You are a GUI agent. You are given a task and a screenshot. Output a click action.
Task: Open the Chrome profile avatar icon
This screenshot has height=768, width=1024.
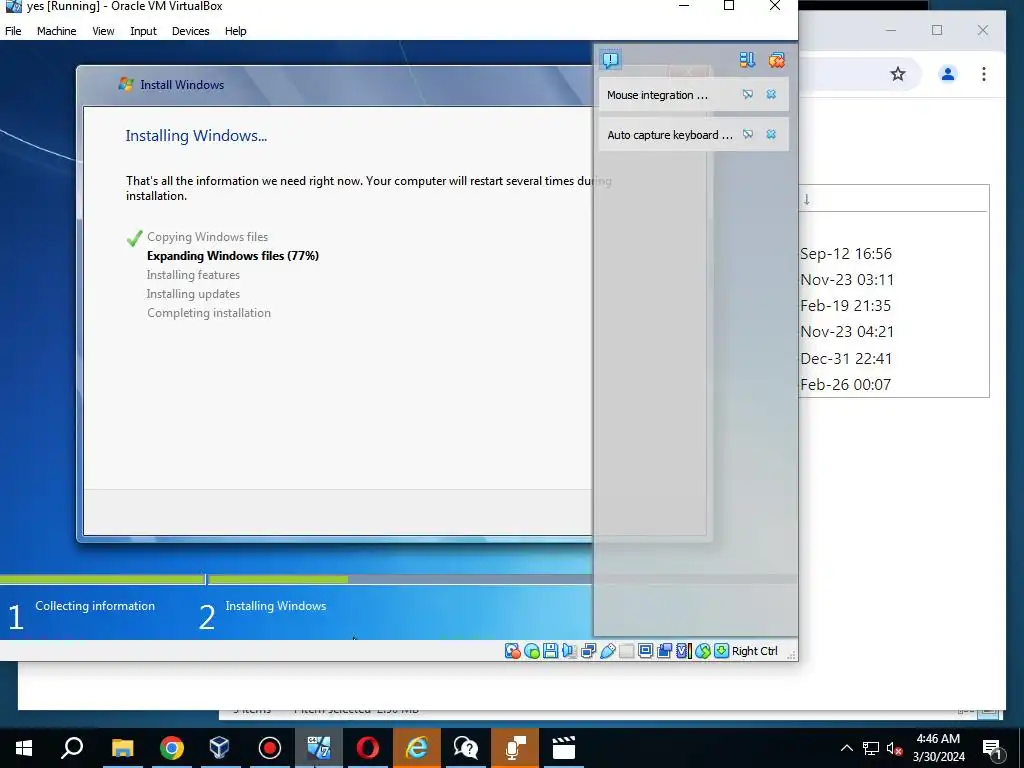tap(948, 74)
